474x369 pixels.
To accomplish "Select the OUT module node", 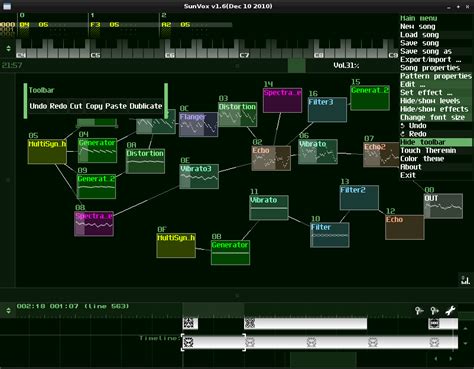I will point(443,206).
